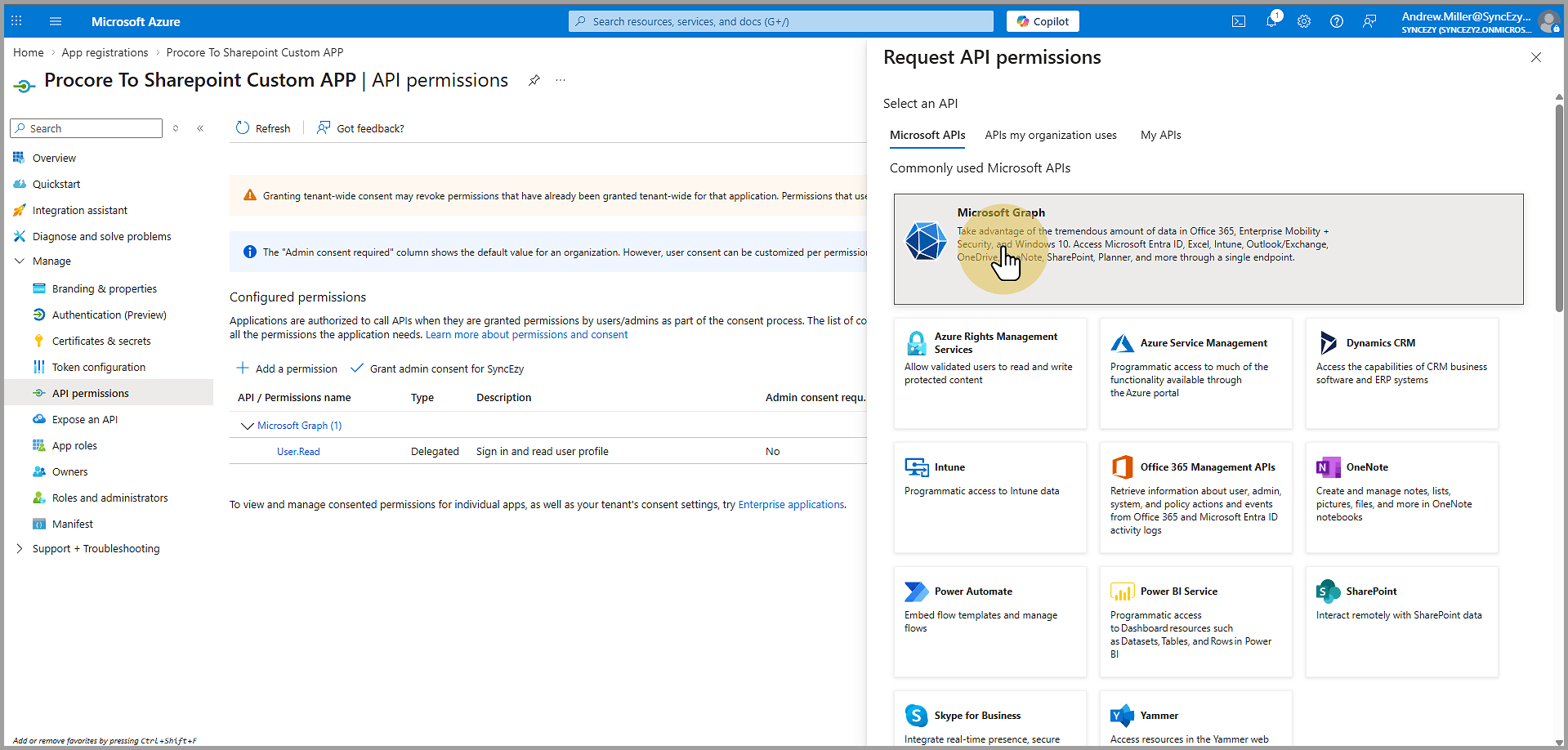This screenshot has width=1568, height=750.
Task: Open portal settings gear icon
Action: pyautogui.click(x=1304, y=22)
